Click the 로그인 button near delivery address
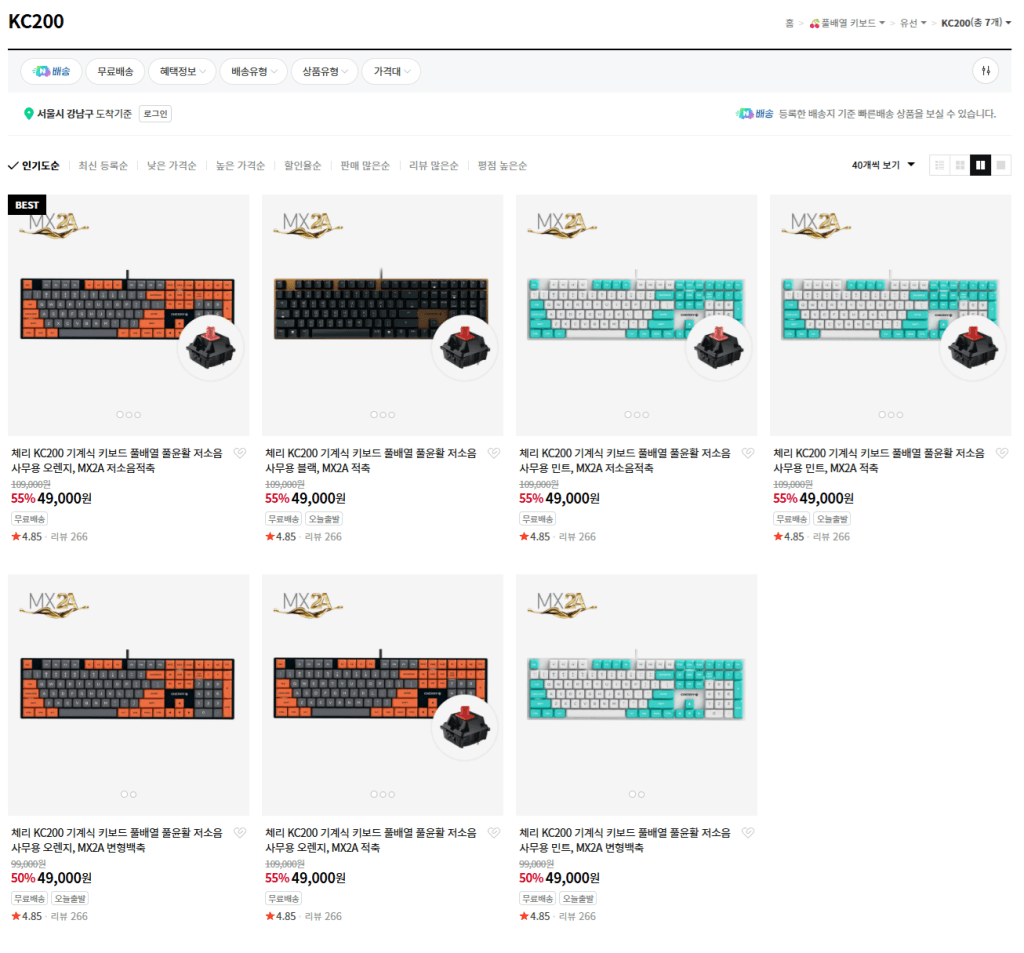 155,114
